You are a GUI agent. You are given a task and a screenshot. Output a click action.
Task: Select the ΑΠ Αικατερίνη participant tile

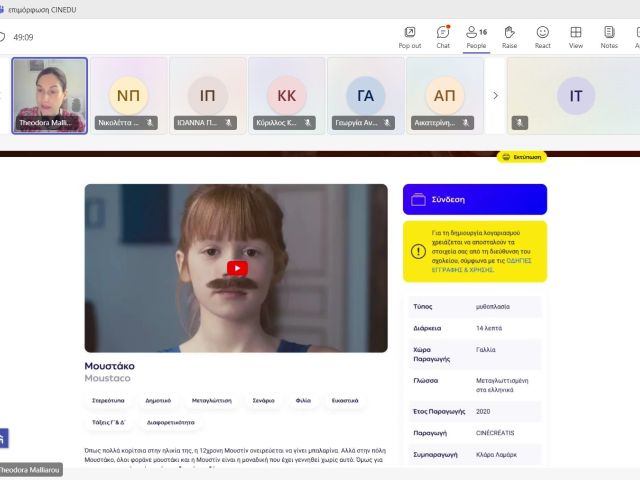pos(444,96)
